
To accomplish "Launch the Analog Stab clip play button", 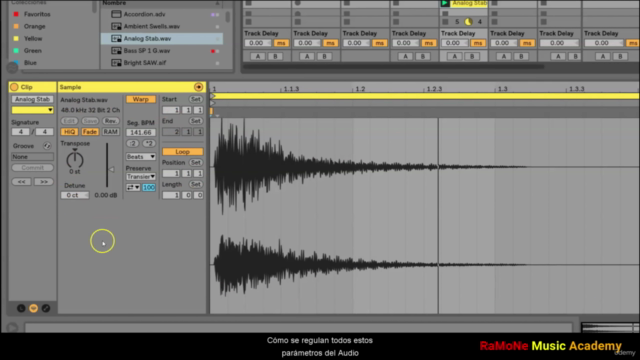I will click(x=445, y=3).
